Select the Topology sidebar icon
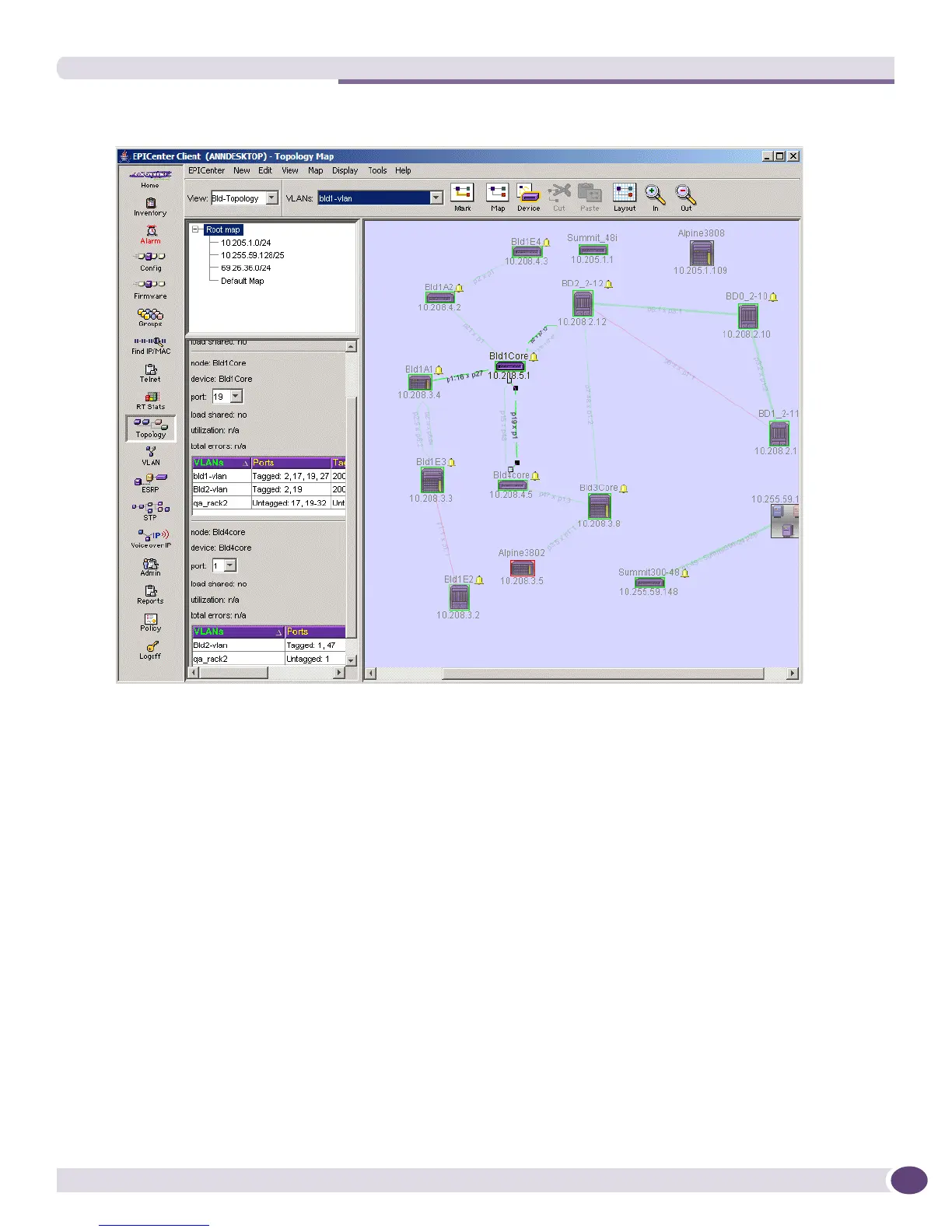 (151, 429)
